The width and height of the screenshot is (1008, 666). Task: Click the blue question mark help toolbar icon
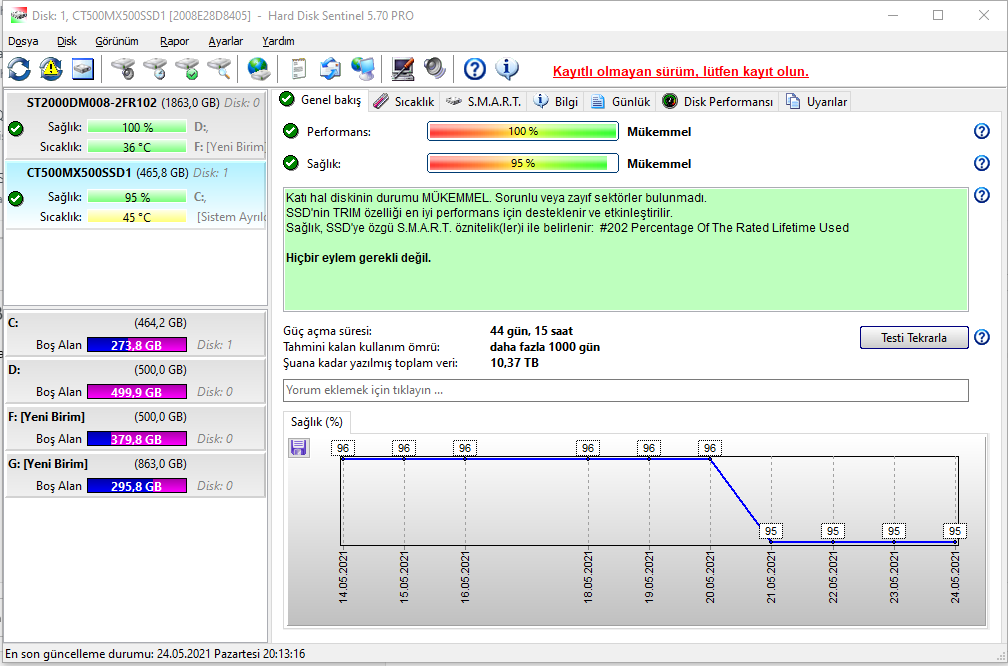pyautogui.click(x=474, y=69)
